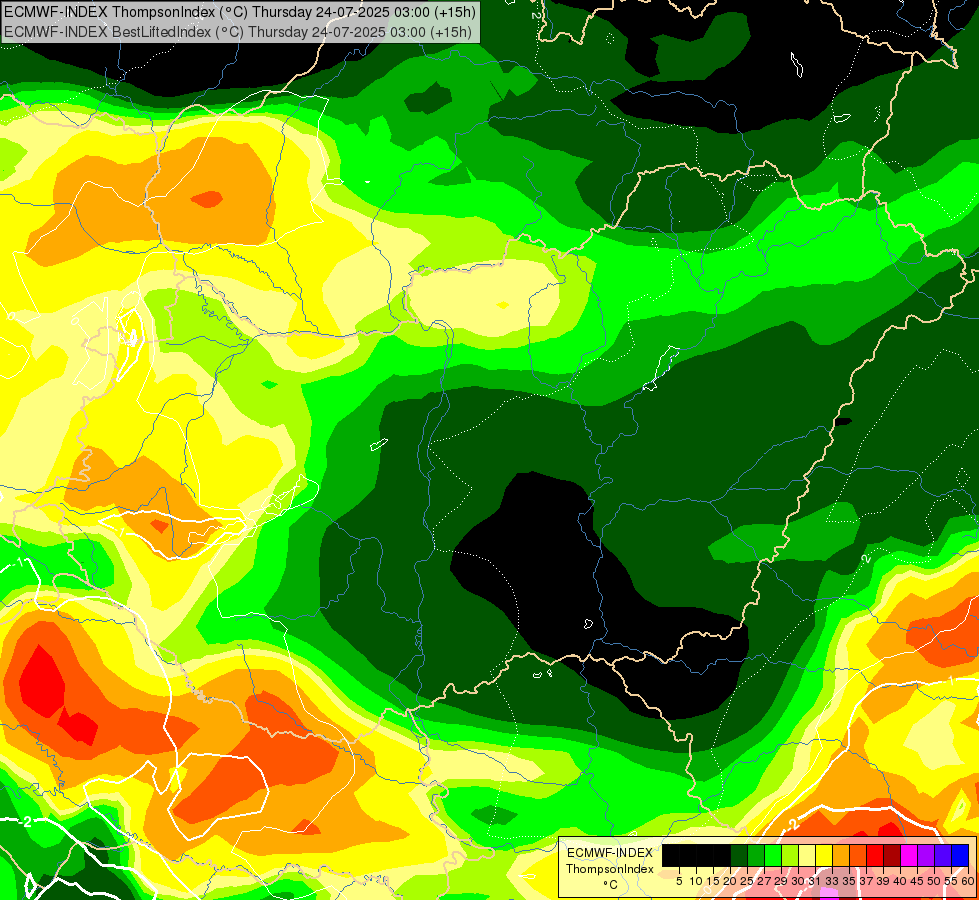Select the orange 33–35 legend swatch
This screenshot has height=900, width=979.
click(841, 855)
